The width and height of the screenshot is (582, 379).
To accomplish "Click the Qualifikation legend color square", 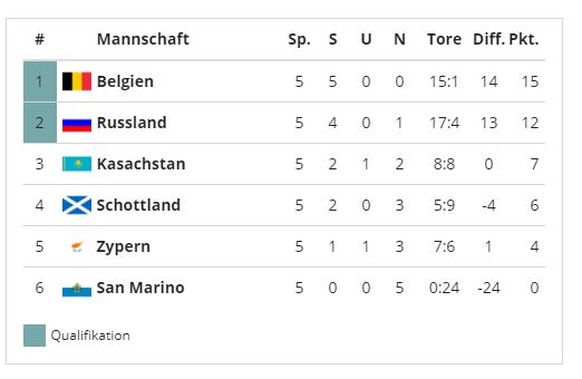I will [x=35, y=336].
